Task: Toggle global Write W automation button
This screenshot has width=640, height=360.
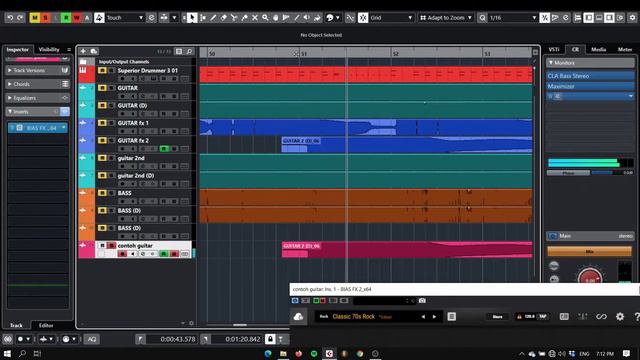Action: [76, 18]
